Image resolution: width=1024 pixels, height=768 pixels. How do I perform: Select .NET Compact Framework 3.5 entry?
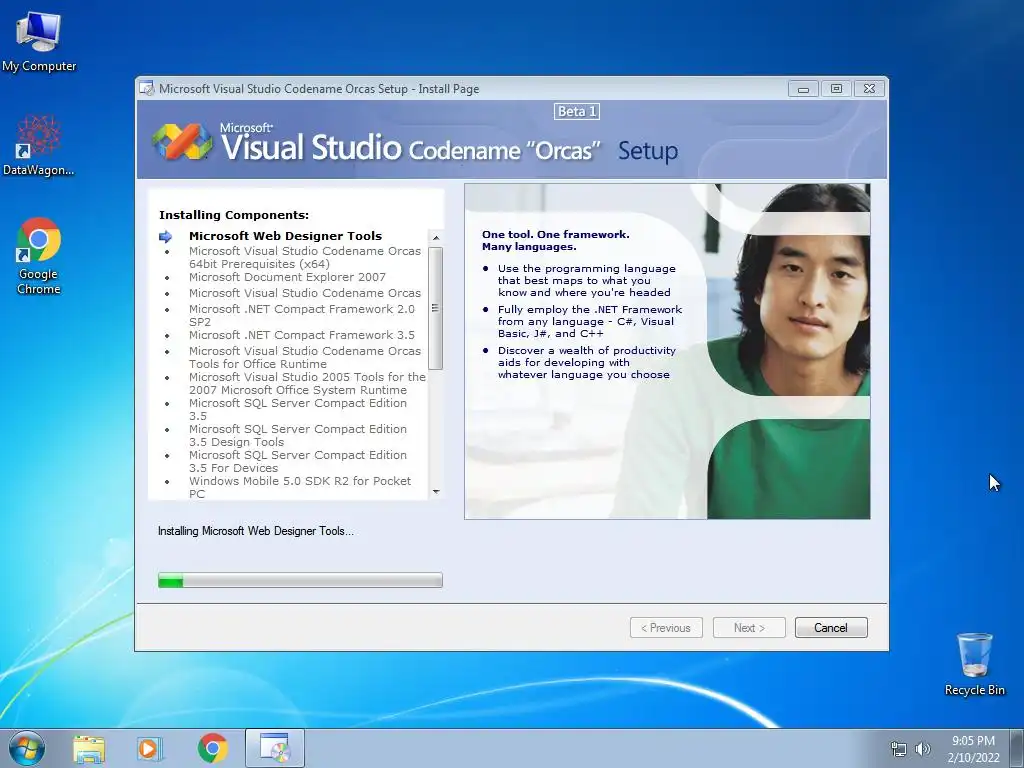click(x=302, y=335)
